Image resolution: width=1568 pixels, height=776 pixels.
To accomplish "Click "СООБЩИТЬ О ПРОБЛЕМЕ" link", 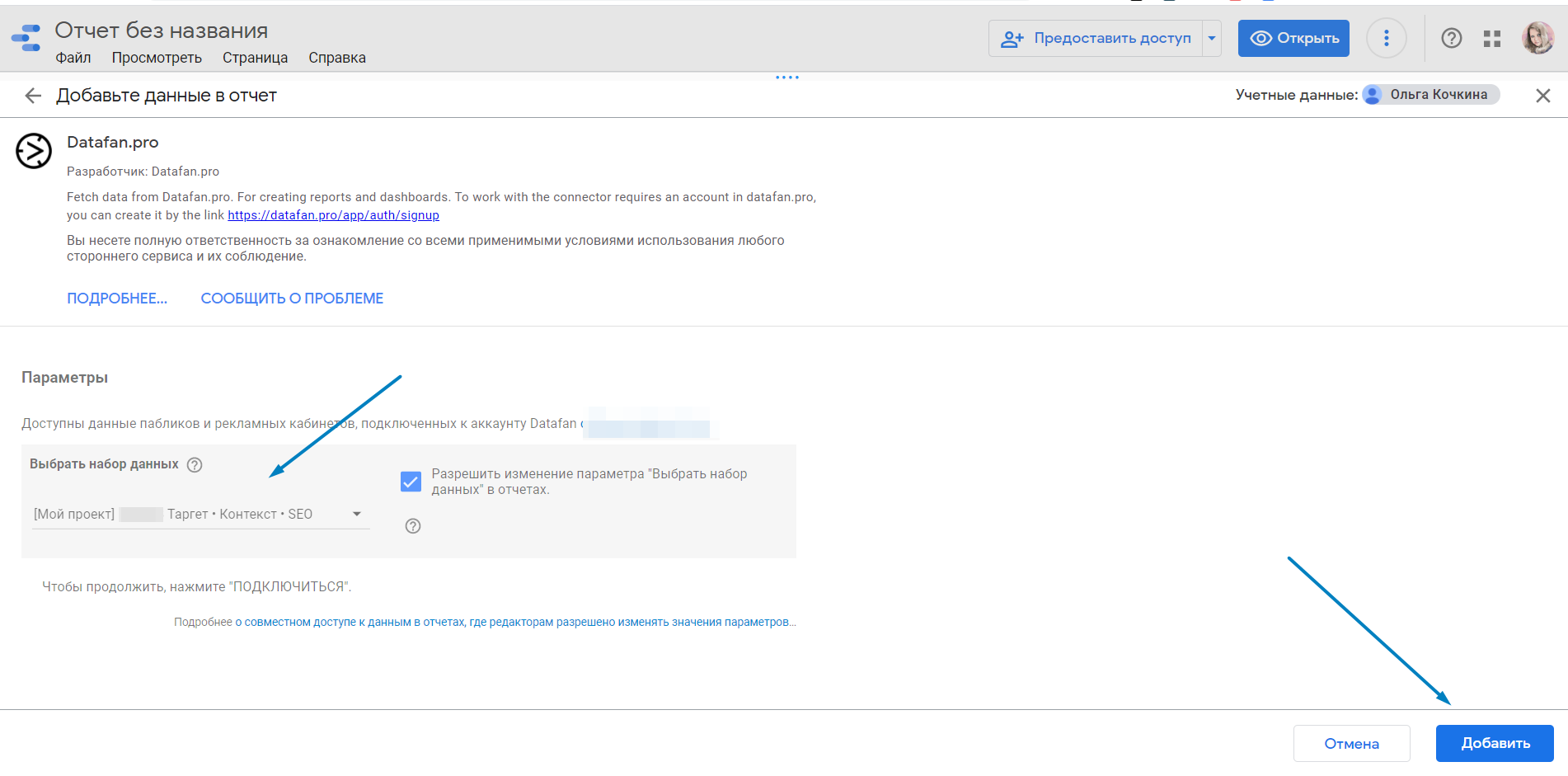I will (292, 299).
